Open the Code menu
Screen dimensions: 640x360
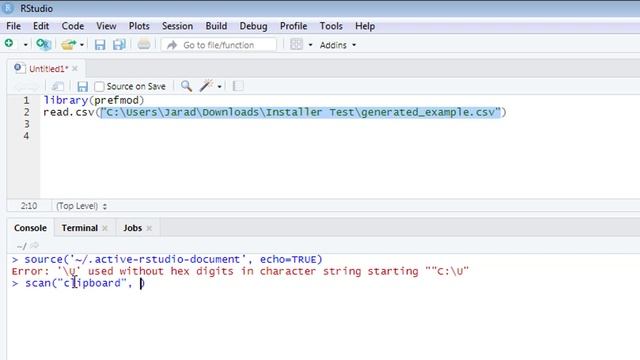[x=73, y=26]
